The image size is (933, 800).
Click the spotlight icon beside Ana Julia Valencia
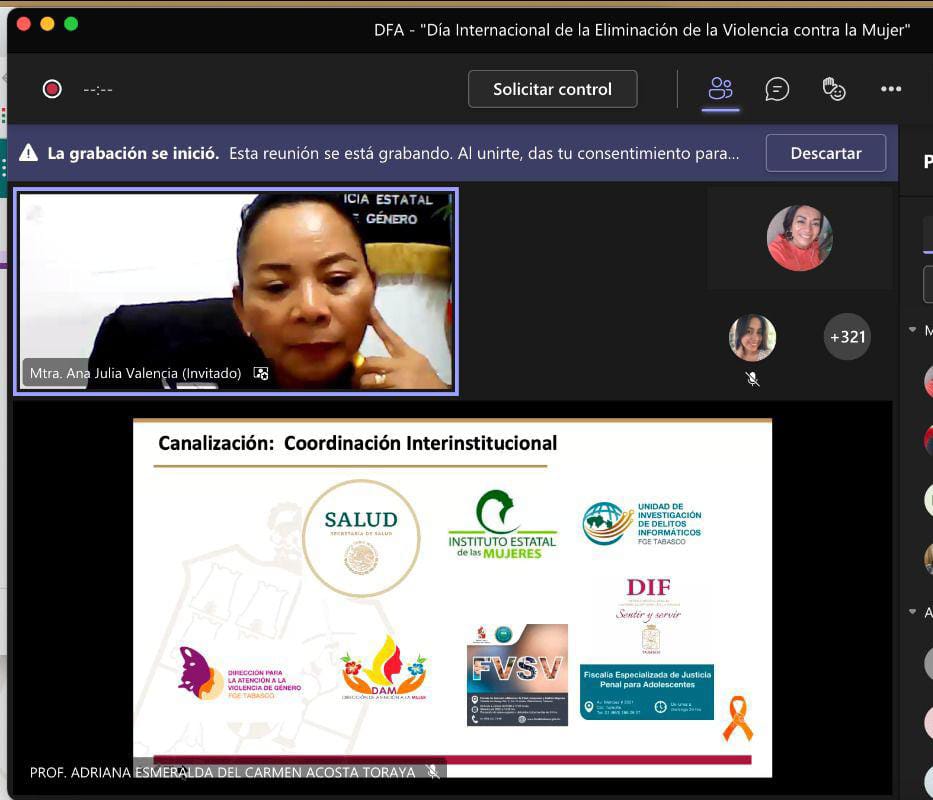point(261,373)
